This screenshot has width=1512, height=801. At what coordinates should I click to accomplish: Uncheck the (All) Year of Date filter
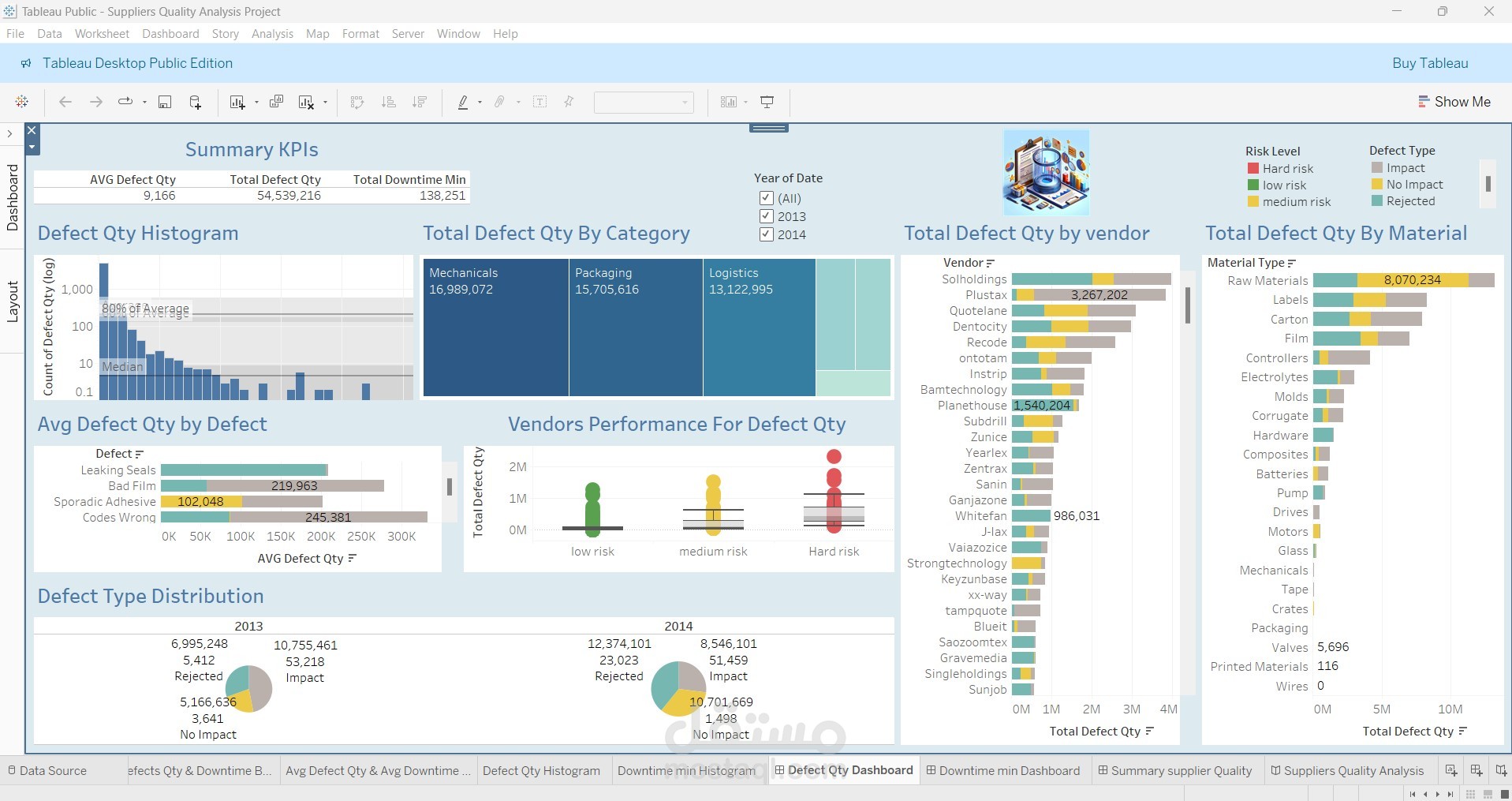click(x=766, y=198)
